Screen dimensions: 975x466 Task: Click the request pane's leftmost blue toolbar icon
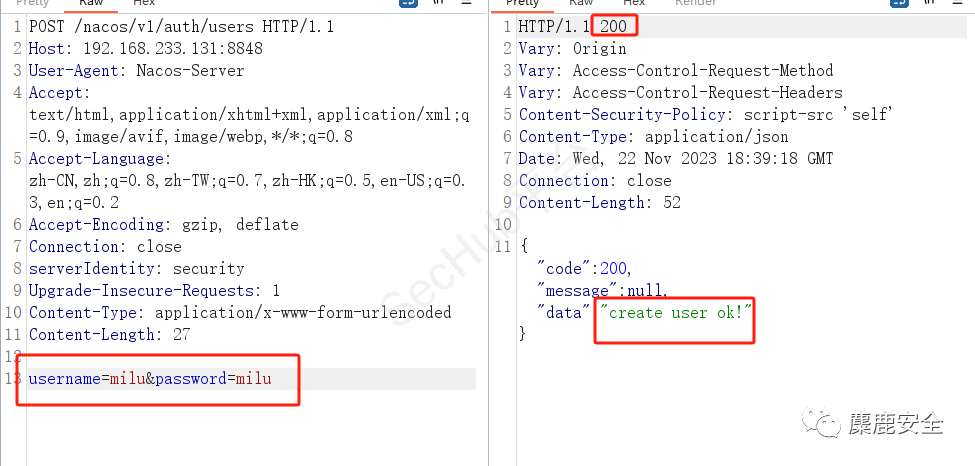[x=409, y=4]
